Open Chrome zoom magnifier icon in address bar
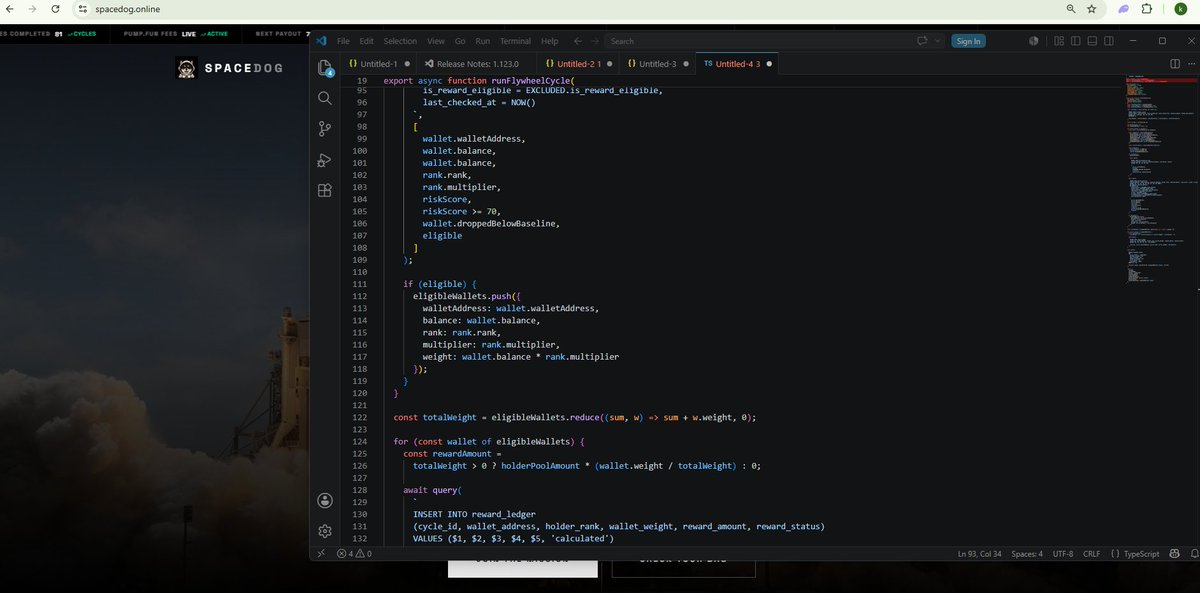This screenshot has height=593, width=1200. tap(1071, 9)
